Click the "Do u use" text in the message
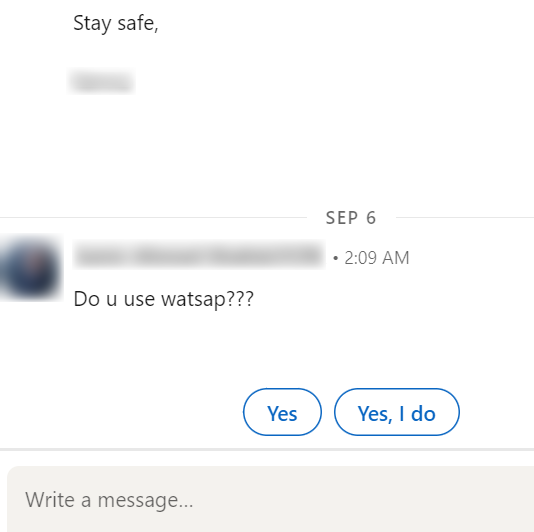Screen dimensions: 534x532 114,299
